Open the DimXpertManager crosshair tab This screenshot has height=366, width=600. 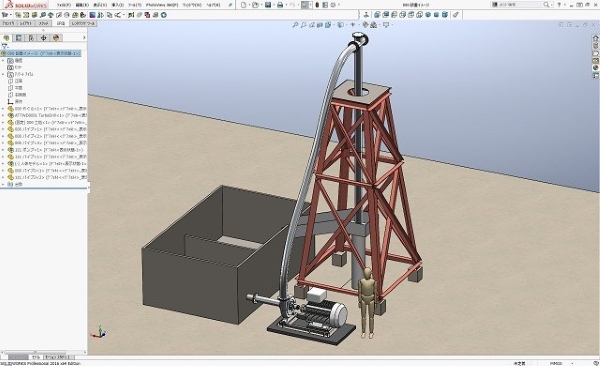(43, 38)
